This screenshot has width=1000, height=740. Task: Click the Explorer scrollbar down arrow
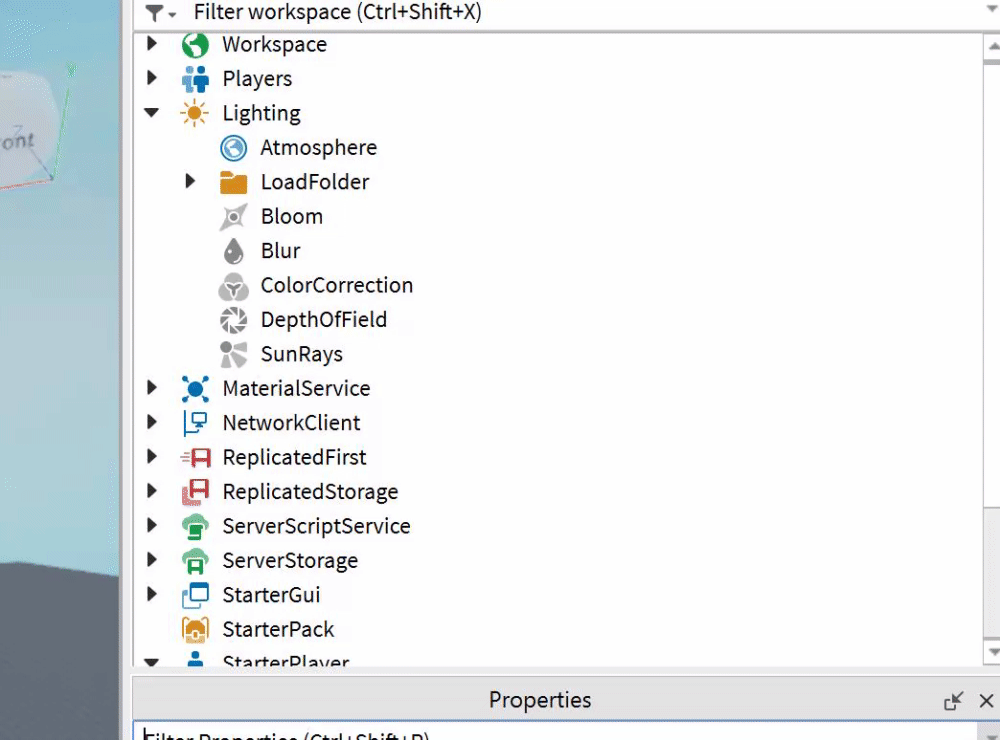[x=992, y=651]
